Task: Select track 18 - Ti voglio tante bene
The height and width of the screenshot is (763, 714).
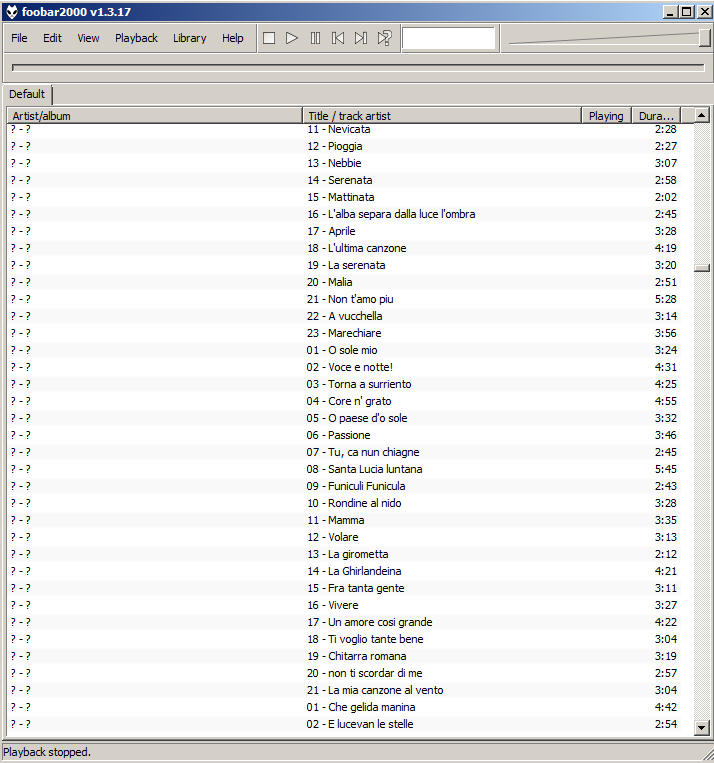Action: (344, 639)
